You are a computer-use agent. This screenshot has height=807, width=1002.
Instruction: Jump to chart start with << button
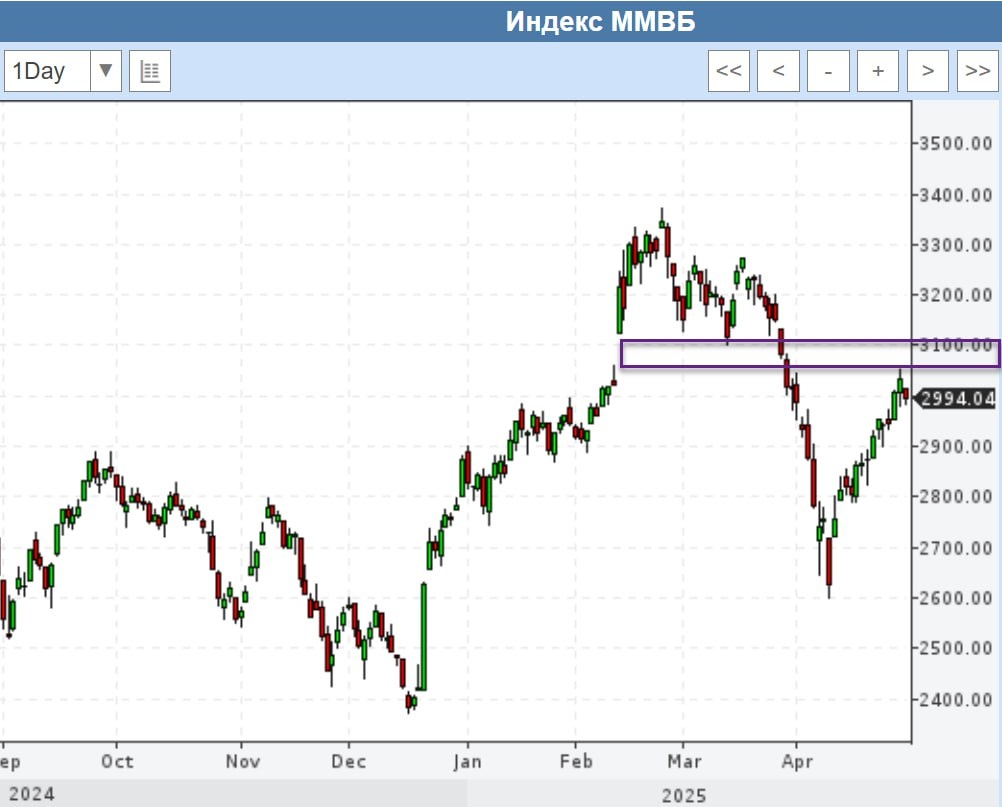click(x=728, y=71)
